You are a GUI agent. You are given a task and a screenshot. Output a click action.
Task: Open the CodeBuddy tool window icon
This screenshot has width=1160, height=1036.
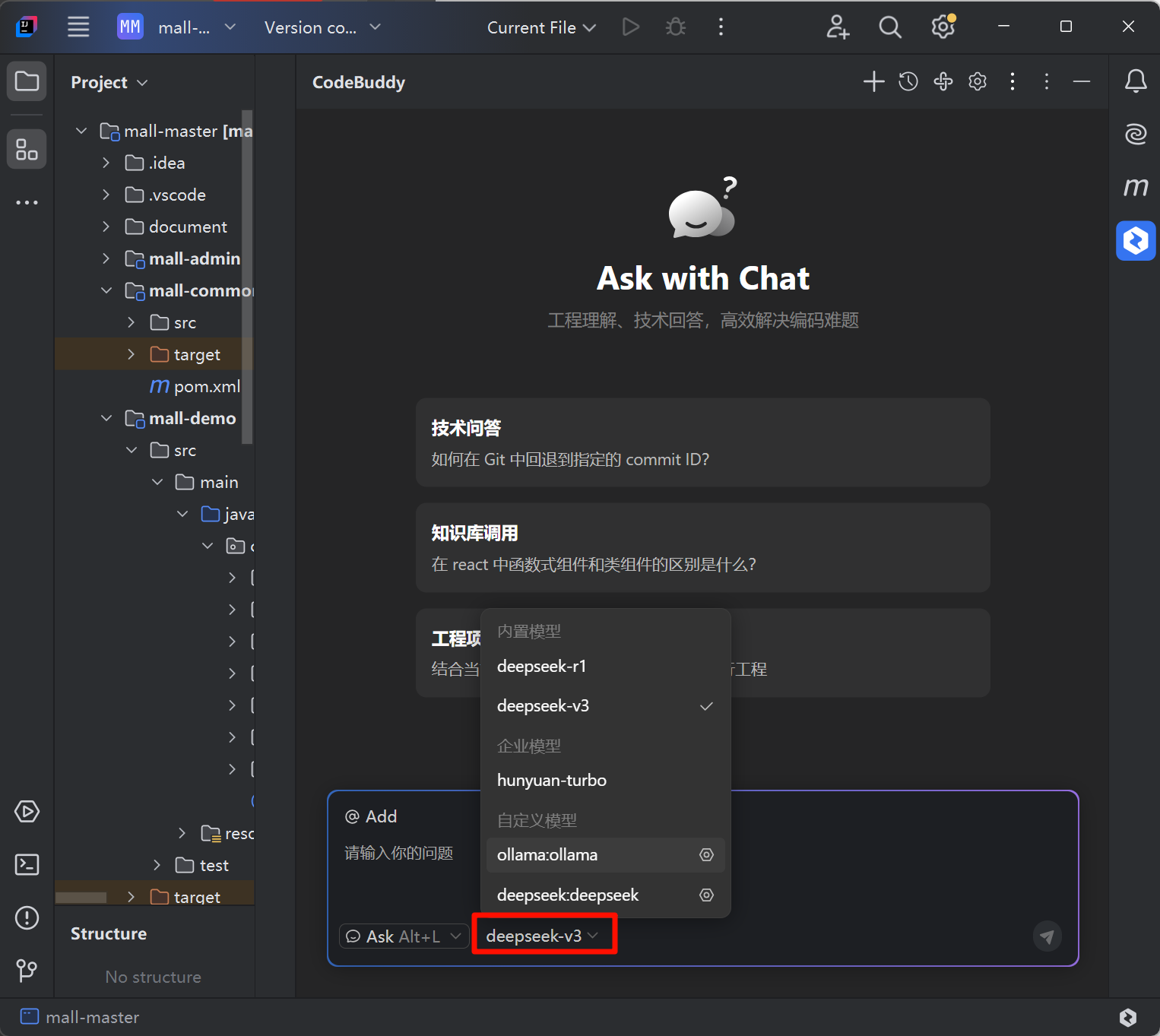tap(1136, 241)
